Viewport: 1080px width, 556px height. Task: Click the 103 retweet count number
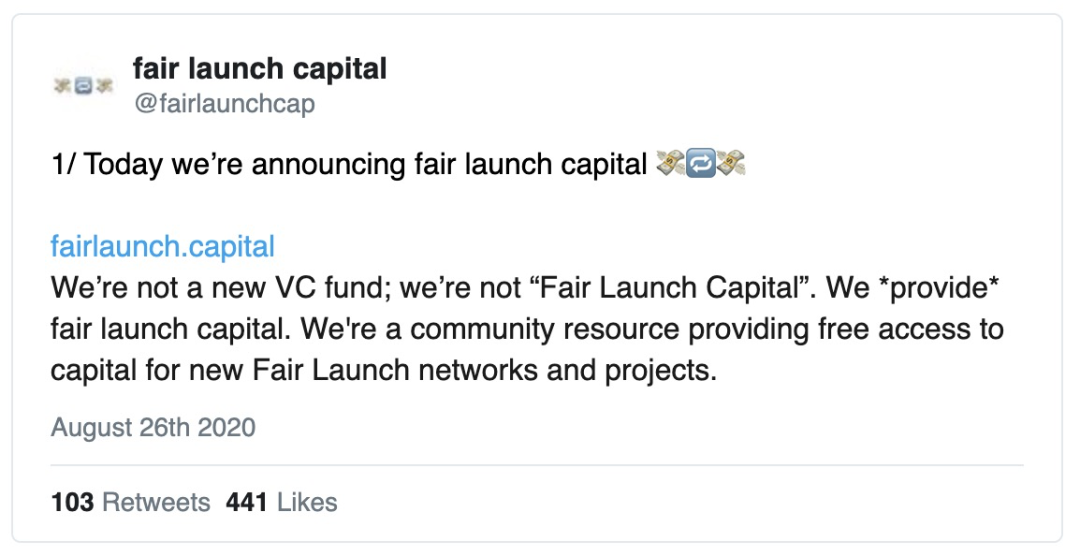tap(72, 502)
